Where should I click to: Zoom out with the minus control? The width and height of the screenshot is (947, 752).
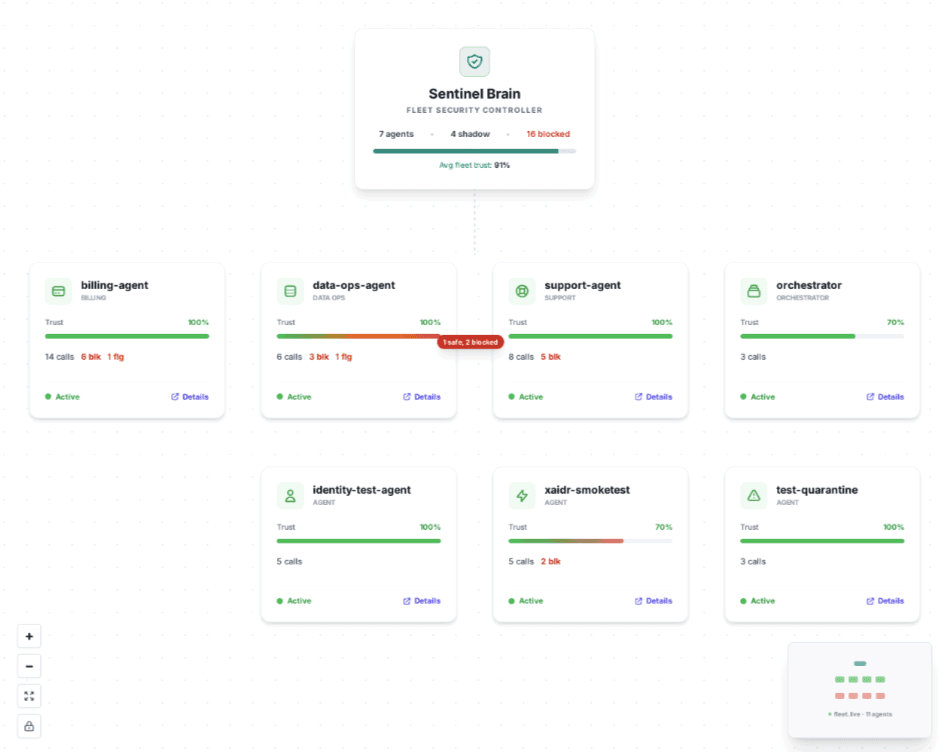tap(29, 666)
